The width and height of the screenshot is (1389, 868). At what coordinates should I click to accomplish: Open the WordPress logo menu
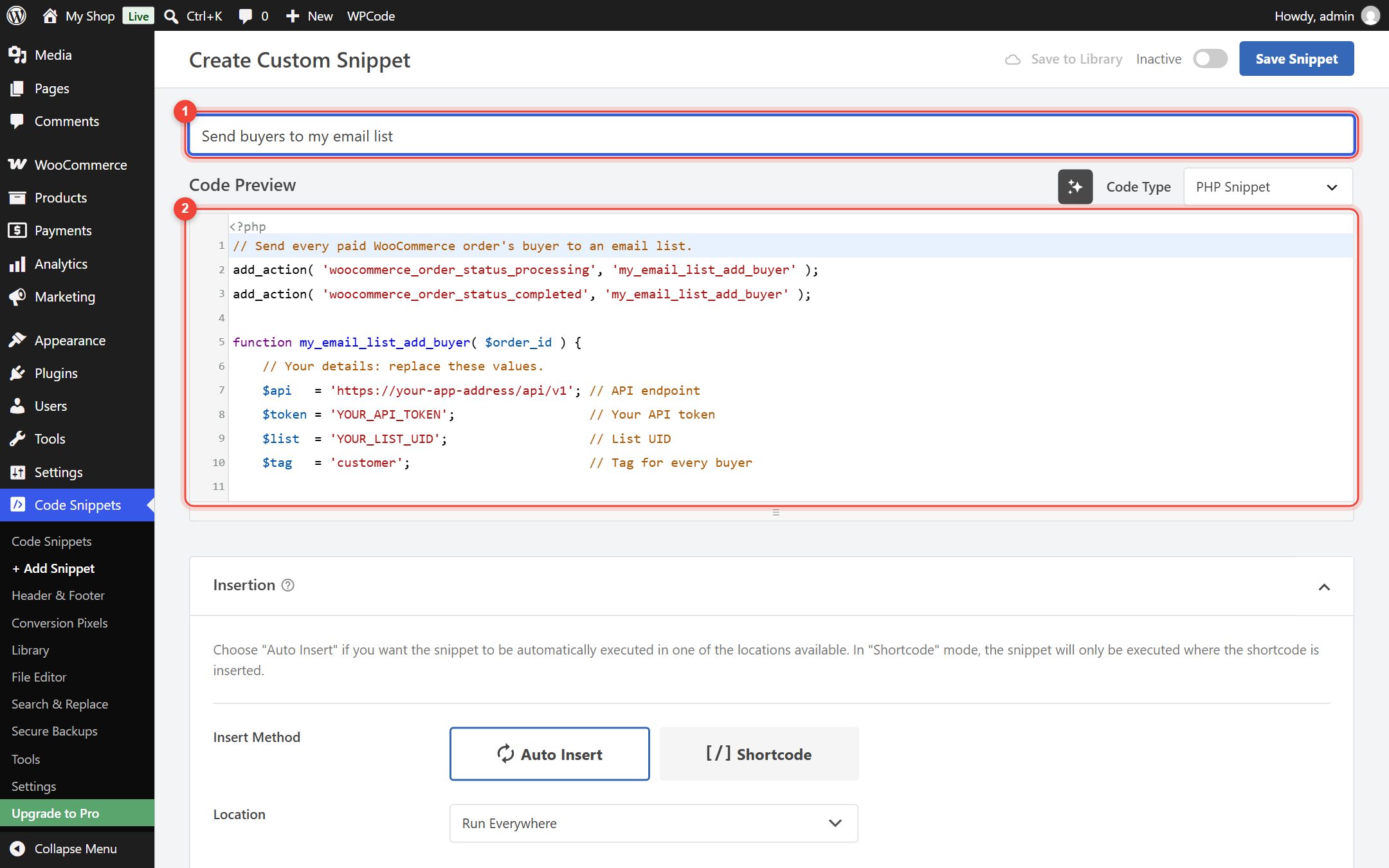pyautogui.click(x=16, y=15)
